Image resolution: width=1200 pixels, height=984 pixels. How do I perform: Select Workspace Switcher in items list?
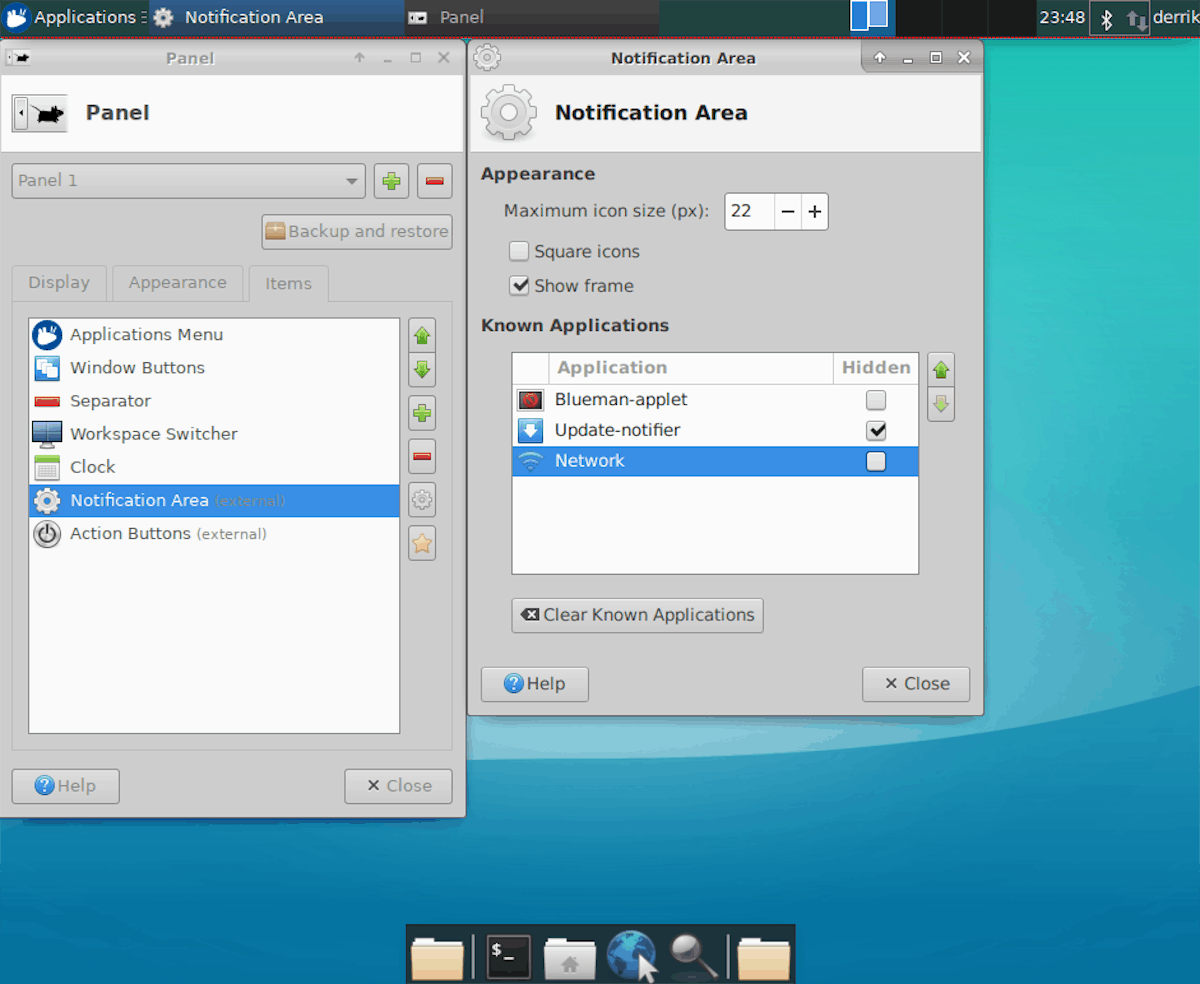[153, 434]
